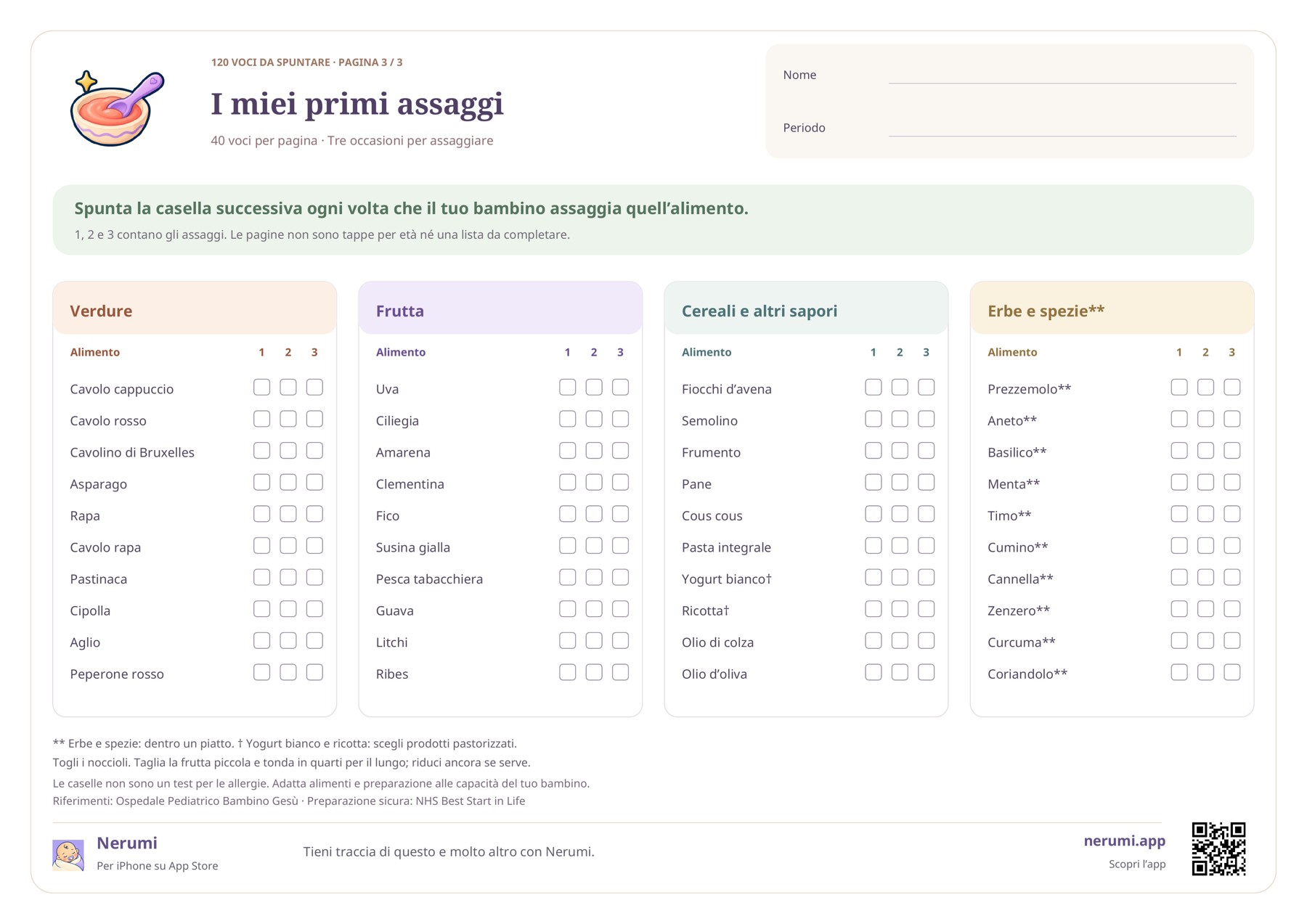
Task: Tick first box for Cavolo cappuccio
Action: (x=261, y=388)
